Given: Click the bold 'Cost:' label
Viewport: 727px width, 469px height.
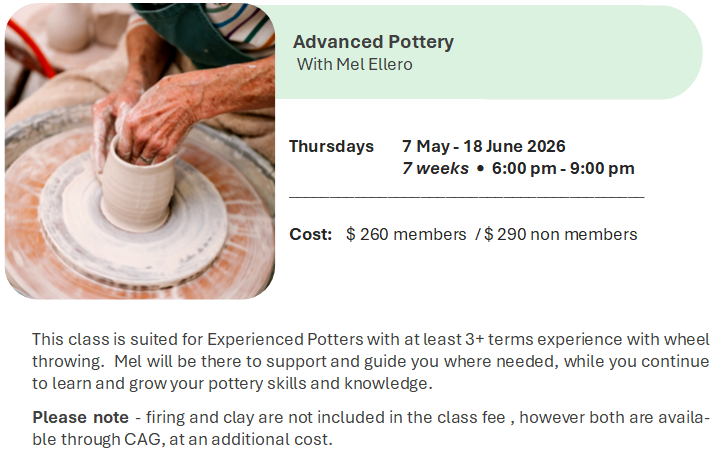Looking at the screenshot, I should pos(310,234).
